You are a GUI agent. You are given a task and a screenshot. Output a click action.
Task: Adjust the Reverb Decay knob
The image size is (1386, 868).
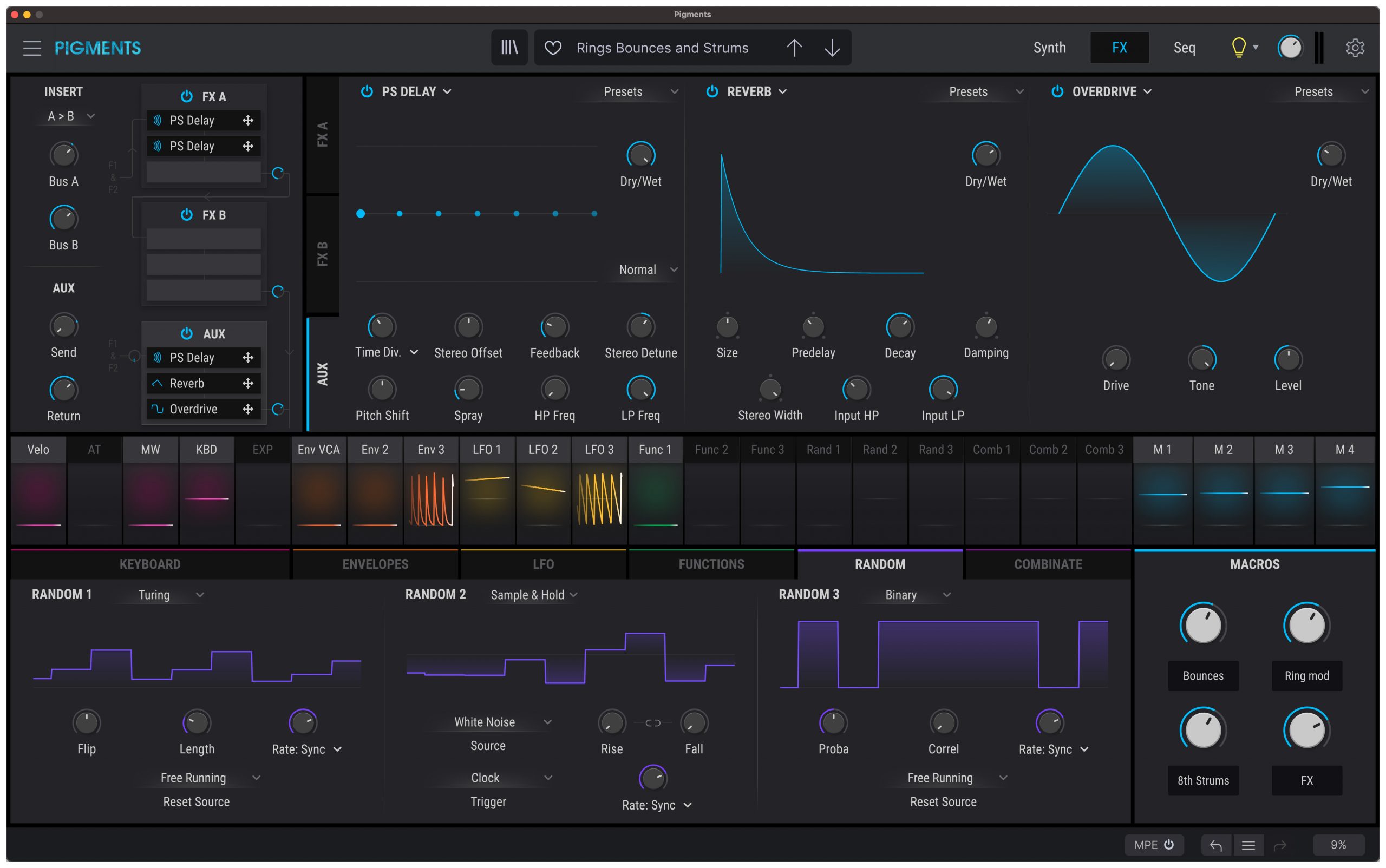pyautogui.click(x=899, y=327)
